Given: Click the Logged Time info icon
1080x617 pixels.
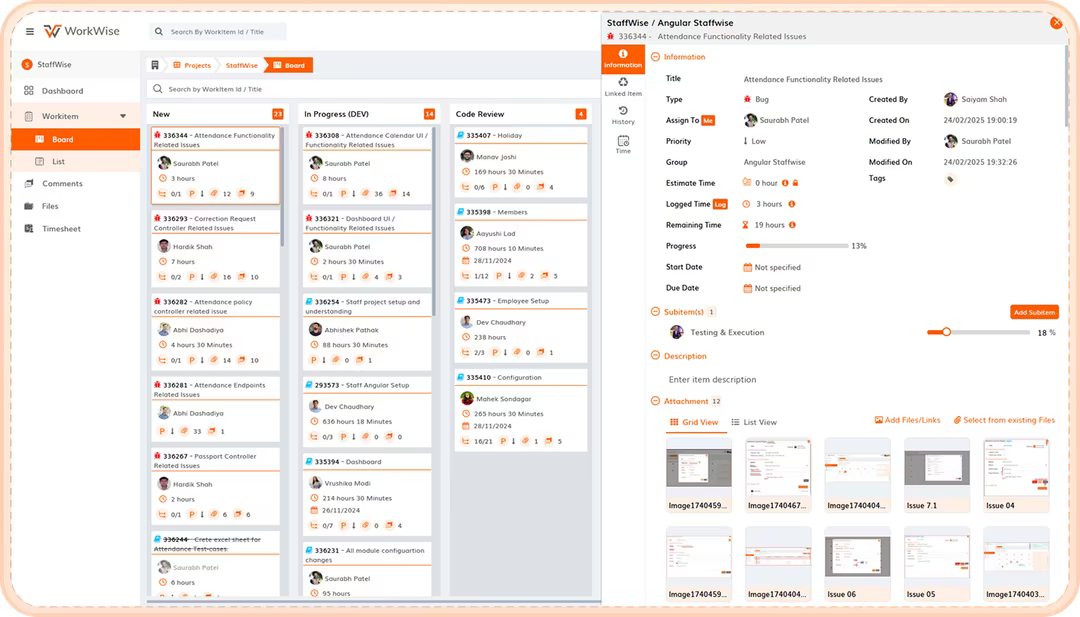Looking at the screenshot, I should click(791, 204).
